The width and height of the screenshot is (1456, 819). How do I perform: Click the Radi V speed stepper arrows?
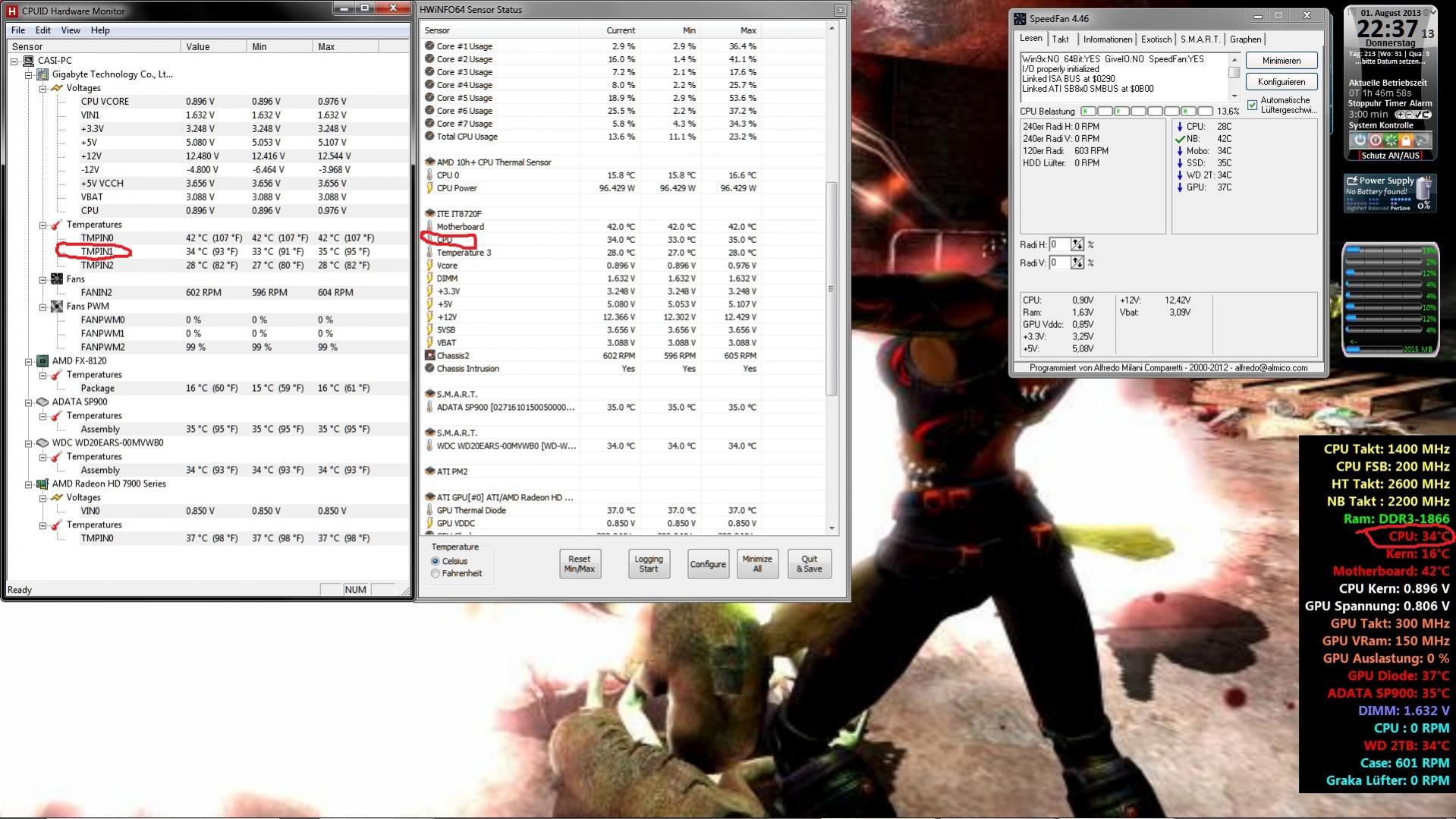(x=1077, y=263)
